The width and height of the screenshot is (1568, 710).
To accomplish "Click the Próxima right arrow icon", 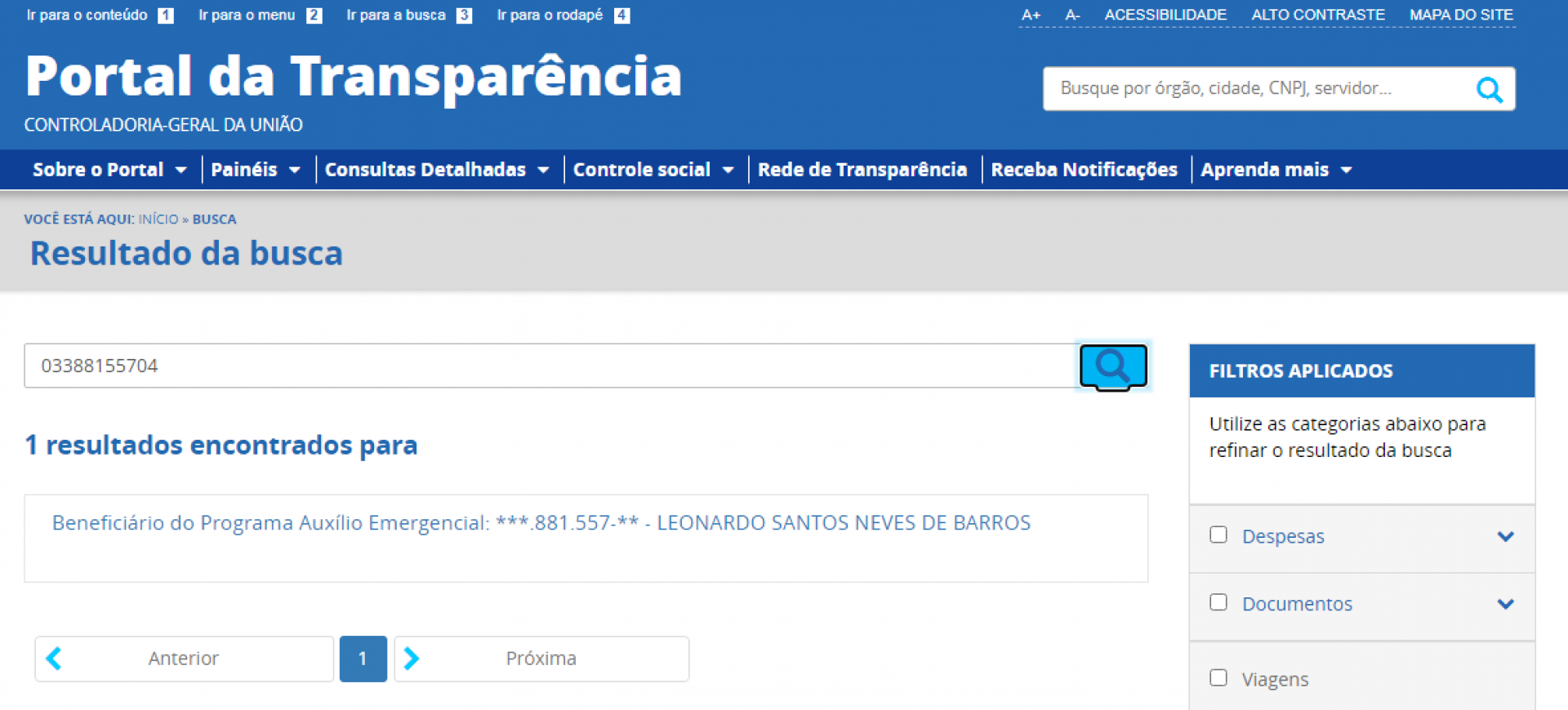I will (412, 659).
